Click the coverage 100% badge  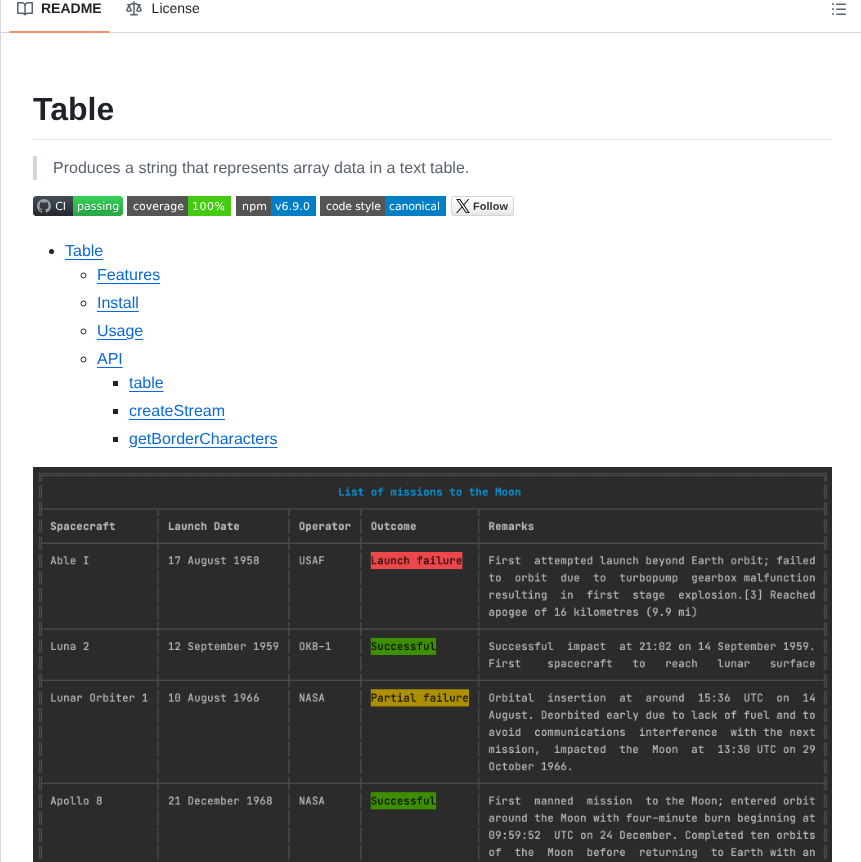[x=178, y=205]
